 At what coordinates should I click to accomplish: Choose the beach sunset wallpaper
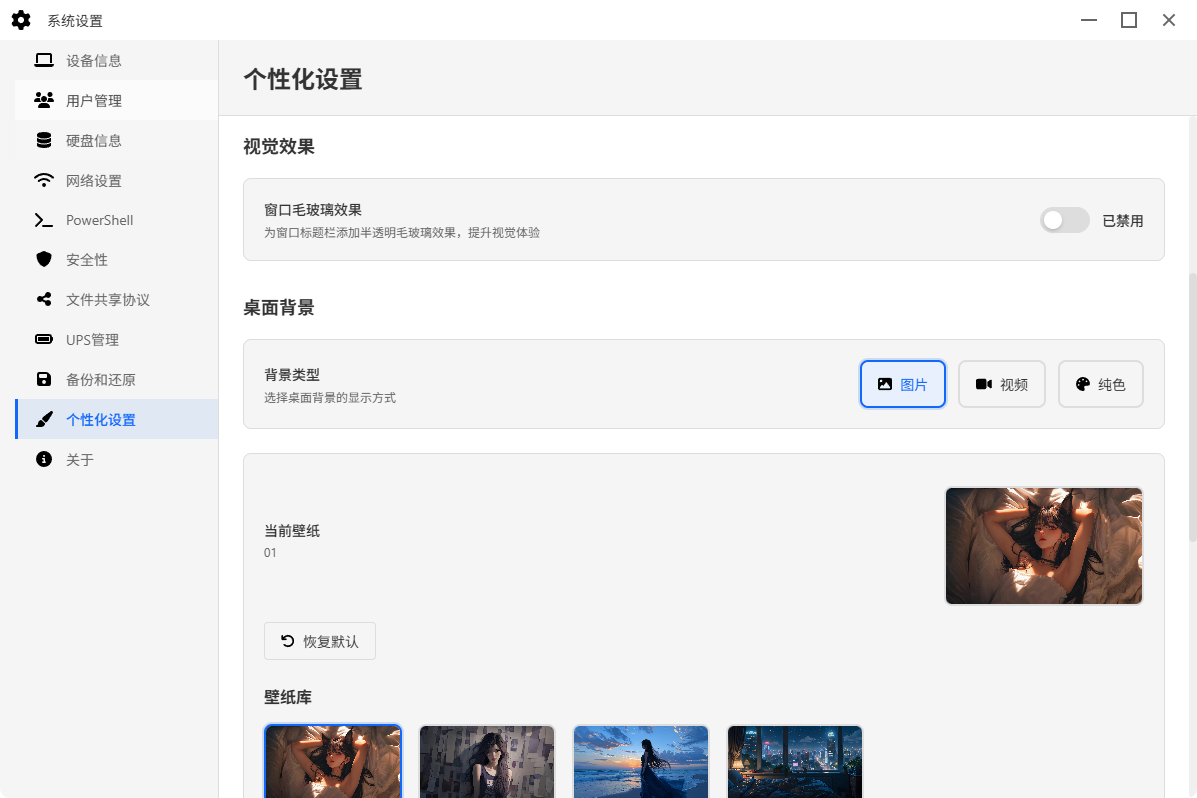coord(641,762)
